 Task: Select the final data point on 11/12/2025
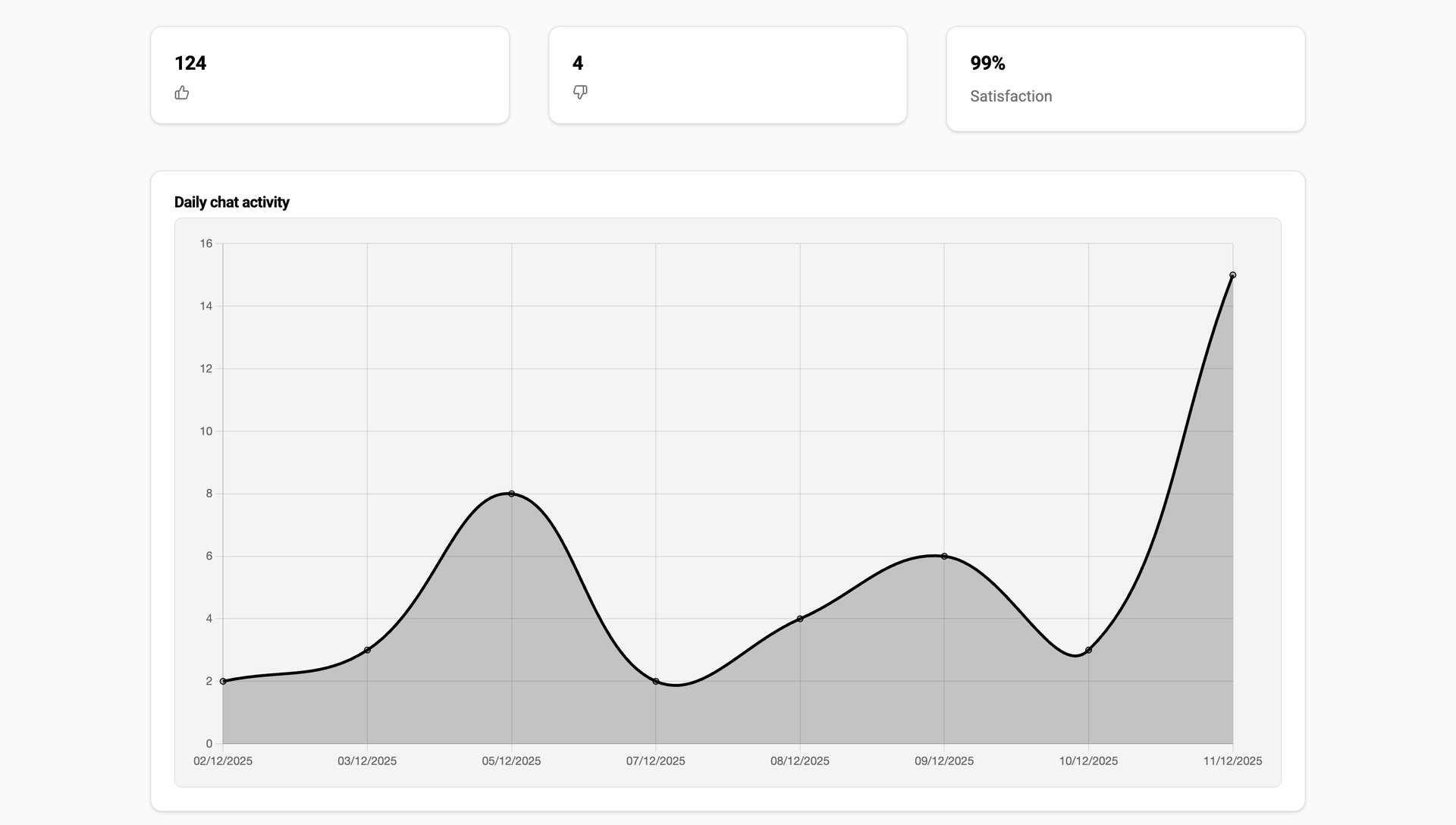pos(1233,275)
